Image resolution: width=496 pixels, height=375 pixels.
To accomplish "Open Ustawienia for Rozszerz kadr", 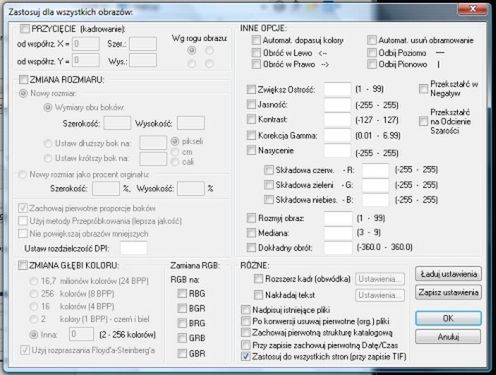I will [x=380, y=279].
